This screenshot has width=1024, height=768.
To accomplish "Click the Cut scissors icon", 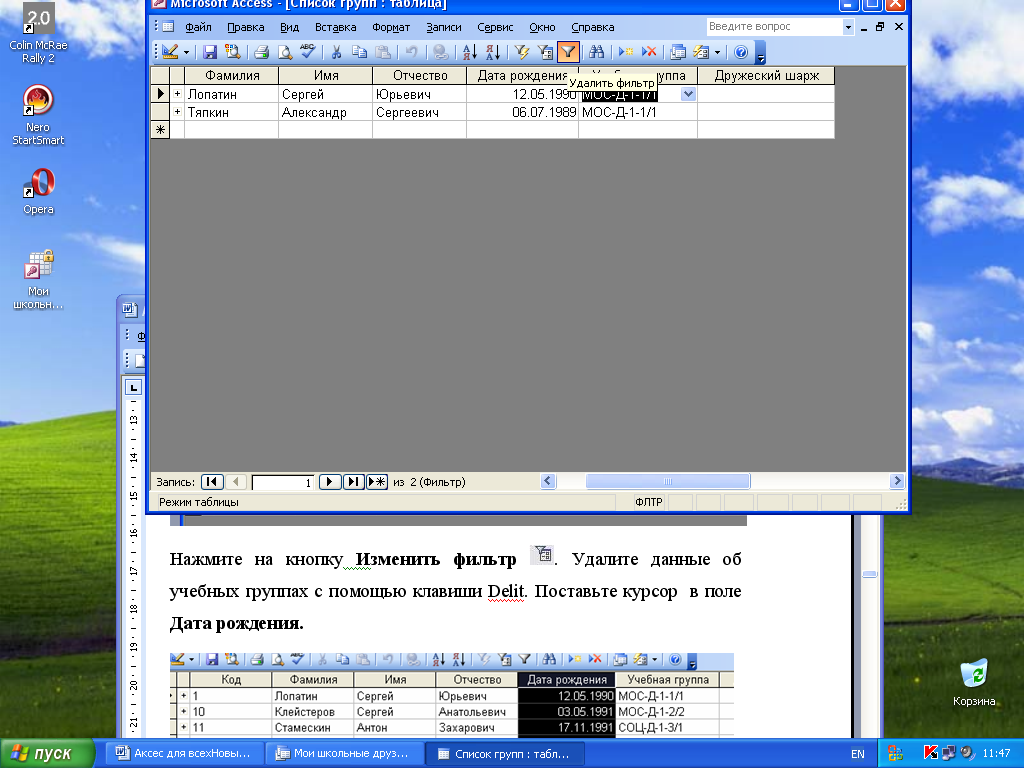I will coord(336,52).
